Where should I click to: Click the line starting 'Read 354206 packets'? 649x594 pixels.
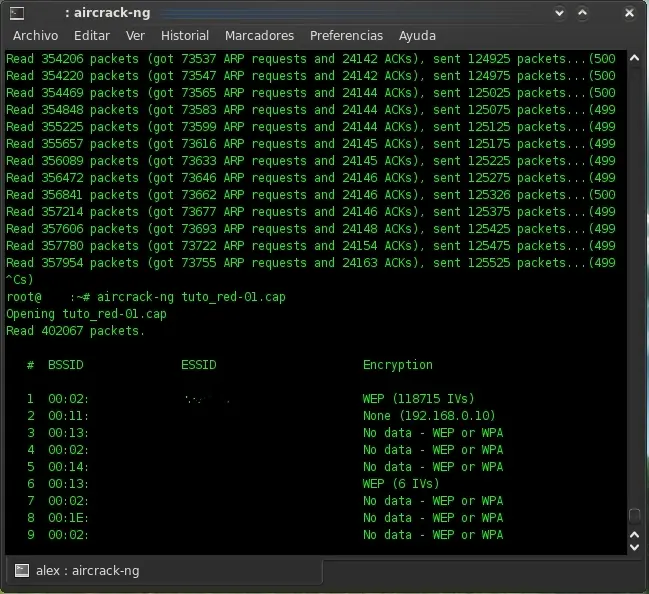(x=311, y=59)
